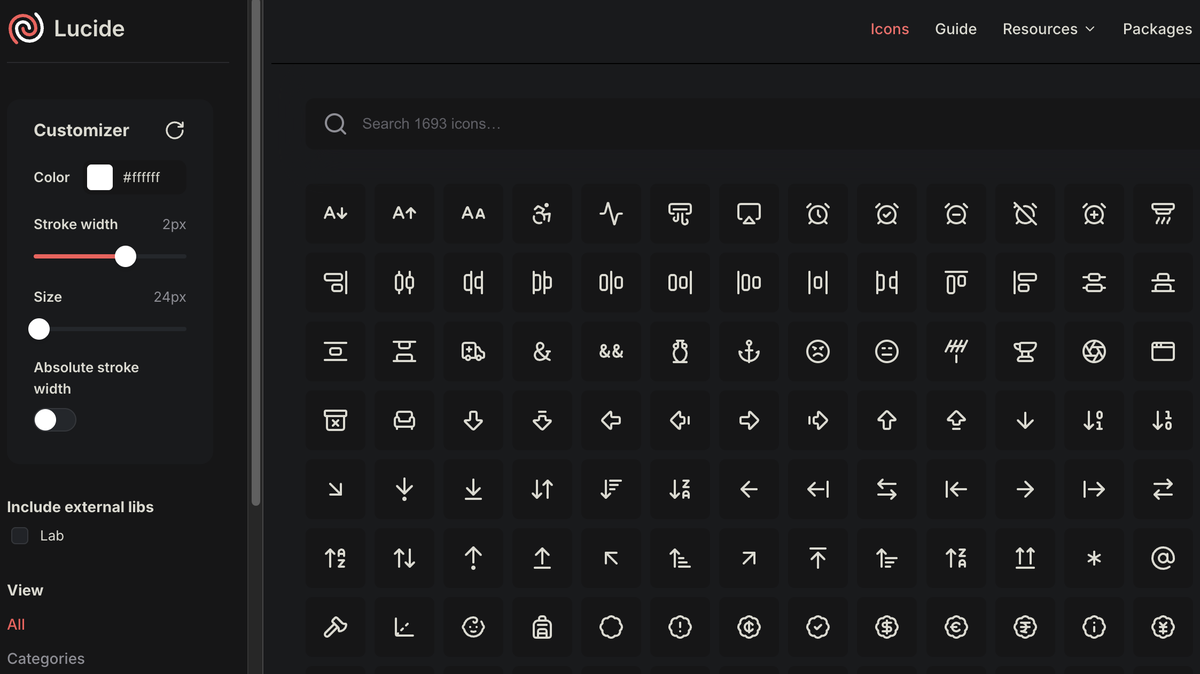The image size is (1200, 674).
Task: Click the Size slider handle
Action: click(x=39, y=328)
